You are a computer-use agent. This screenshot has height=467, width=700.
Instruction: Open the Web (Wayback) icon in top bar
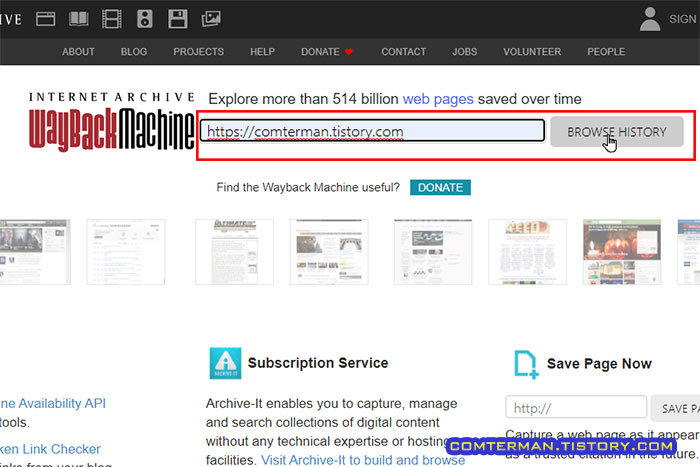point(46,19)
